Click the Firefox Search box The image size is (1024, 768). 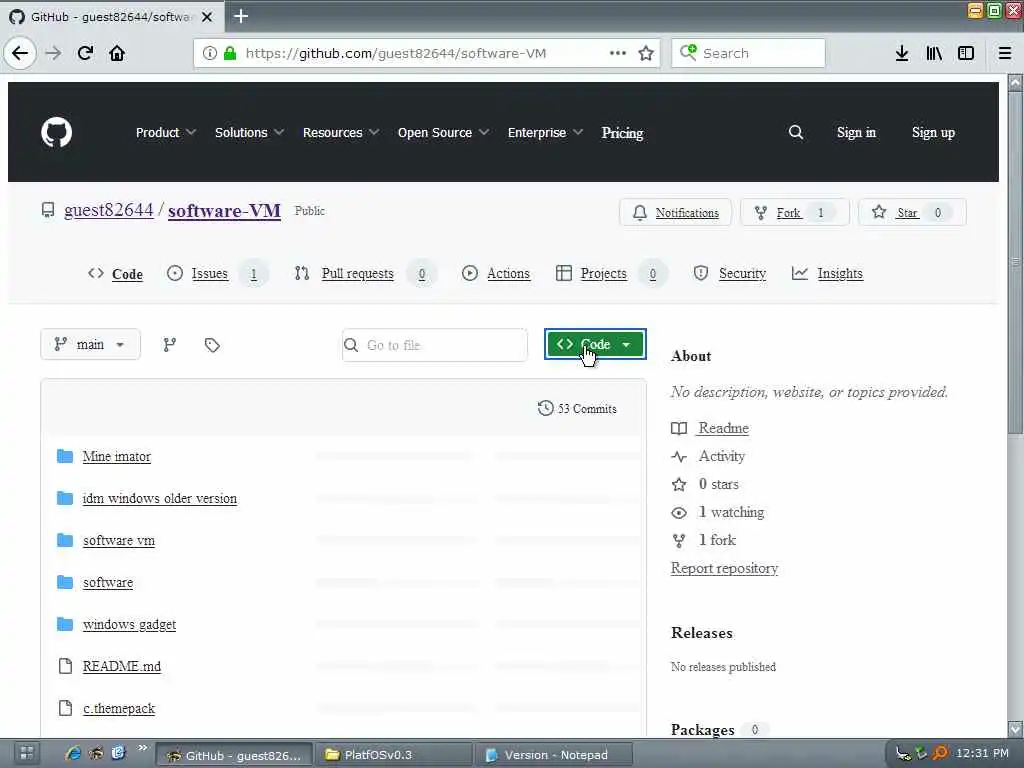(748, 53)
